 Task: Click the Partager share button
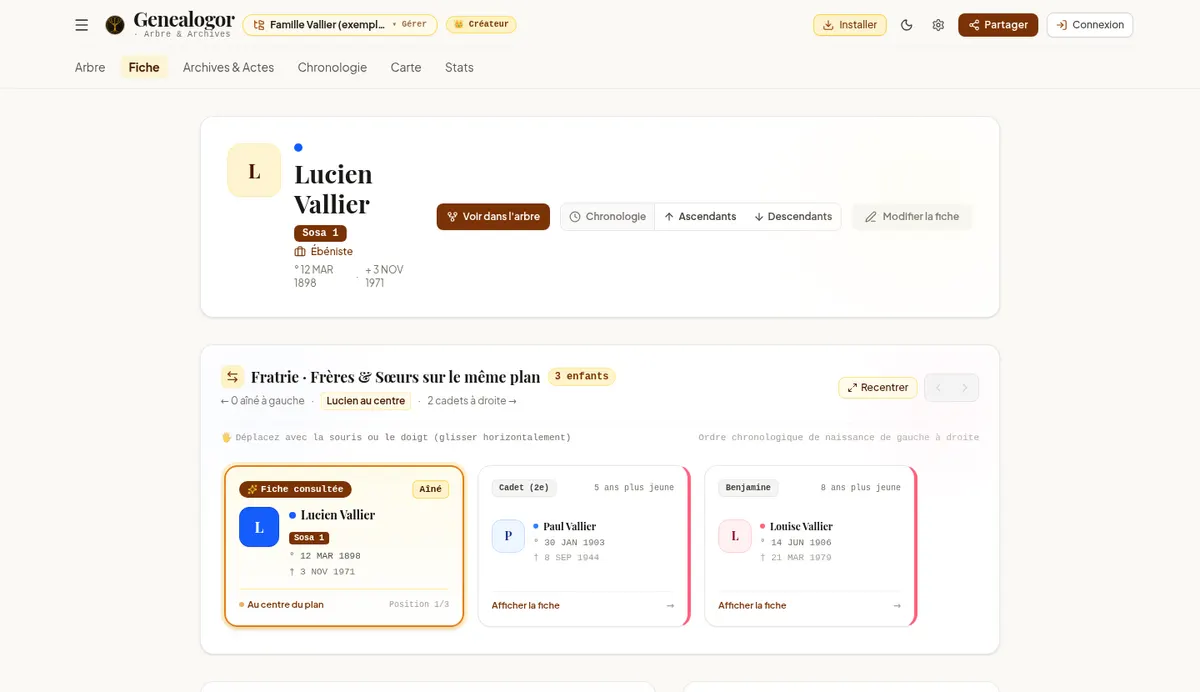click(998, 25)
